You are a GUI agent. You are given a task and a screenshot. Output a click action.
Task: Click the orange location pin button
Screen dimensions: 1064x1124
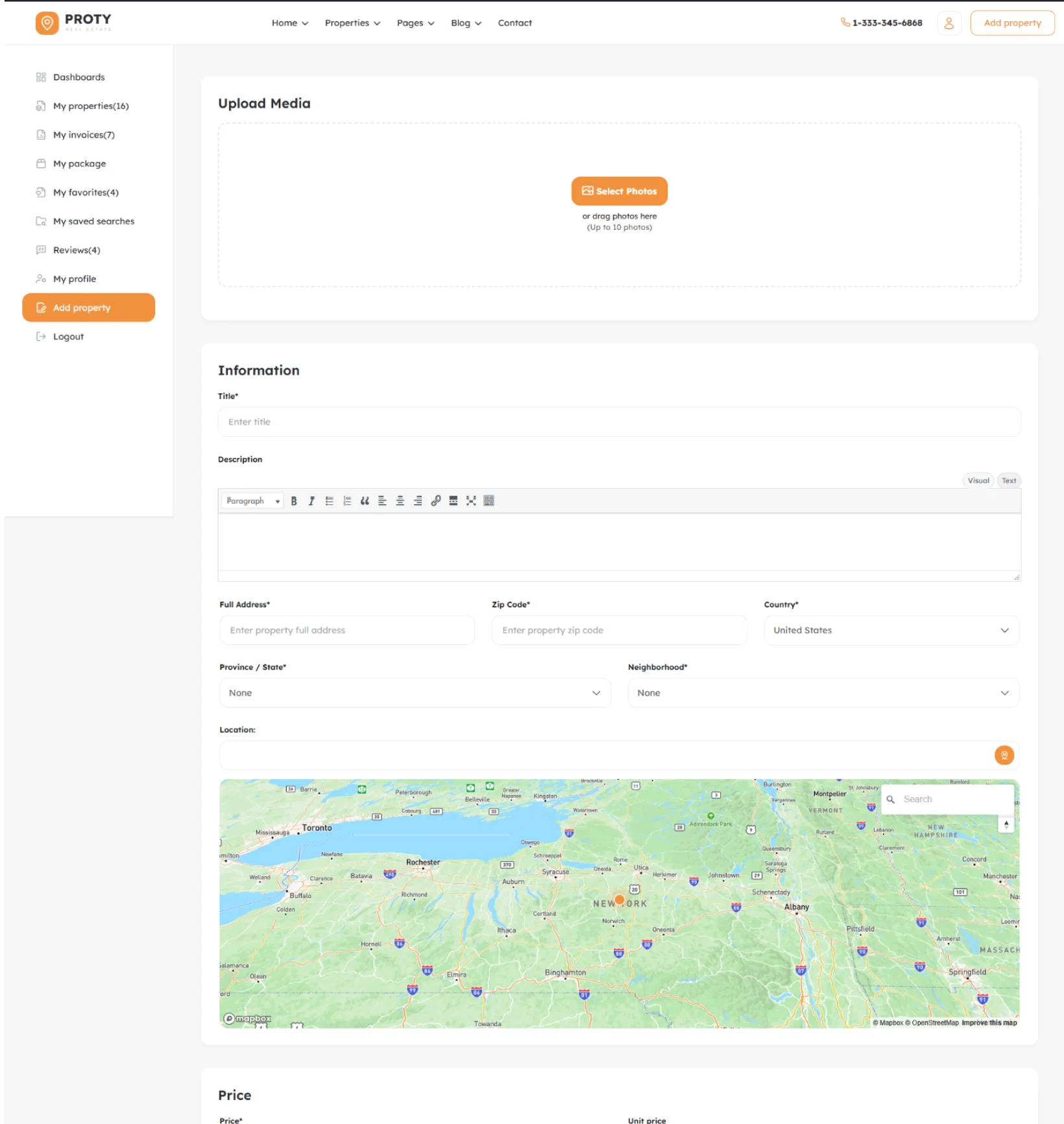pos(1004,755)
